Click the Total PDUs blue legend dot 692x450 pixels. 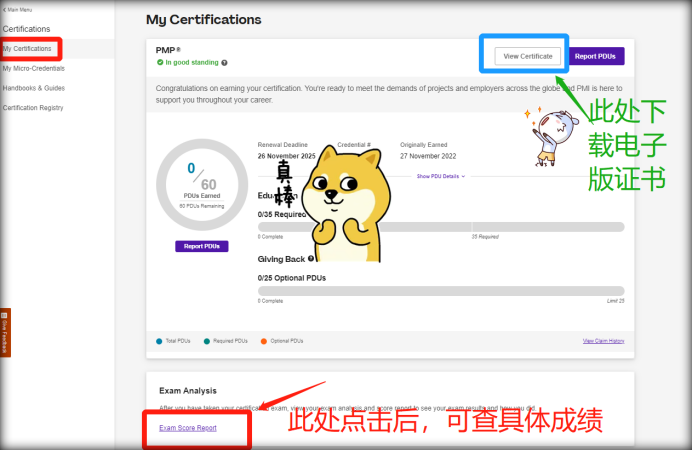pyautogui.click(x=159, y=341)
